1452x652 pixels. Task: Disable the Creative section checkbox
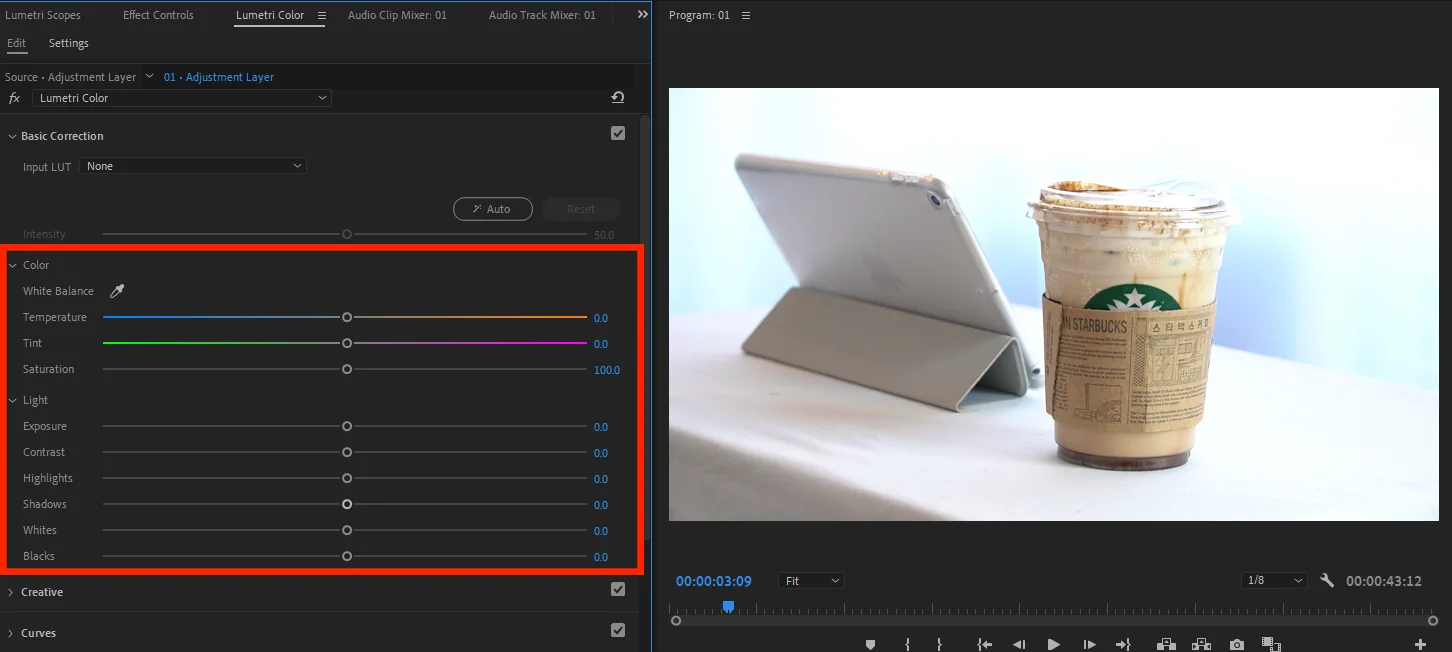618,589
